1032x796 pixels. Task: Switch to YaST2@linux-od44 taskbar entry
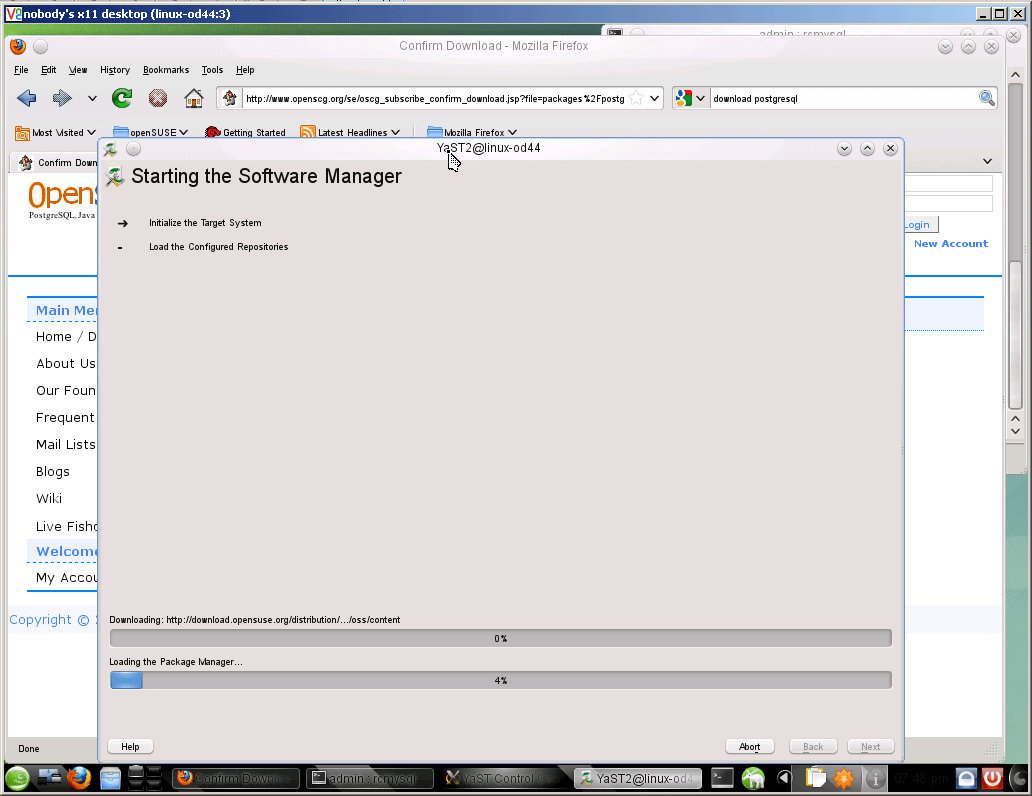click(638, 779)
